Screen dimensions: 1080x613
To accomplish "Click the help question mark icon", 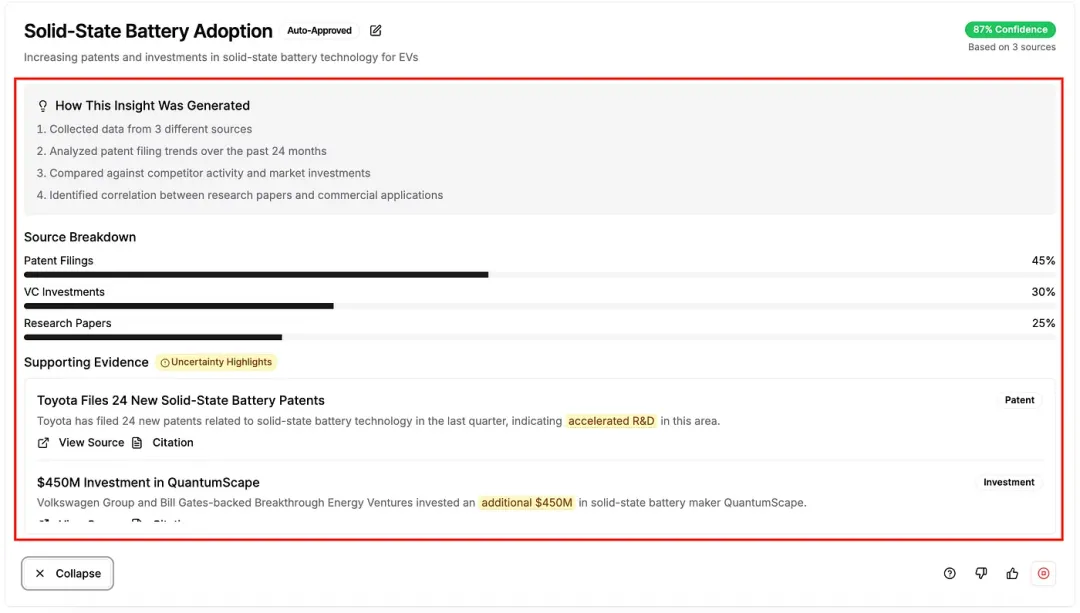I will 949,573.
